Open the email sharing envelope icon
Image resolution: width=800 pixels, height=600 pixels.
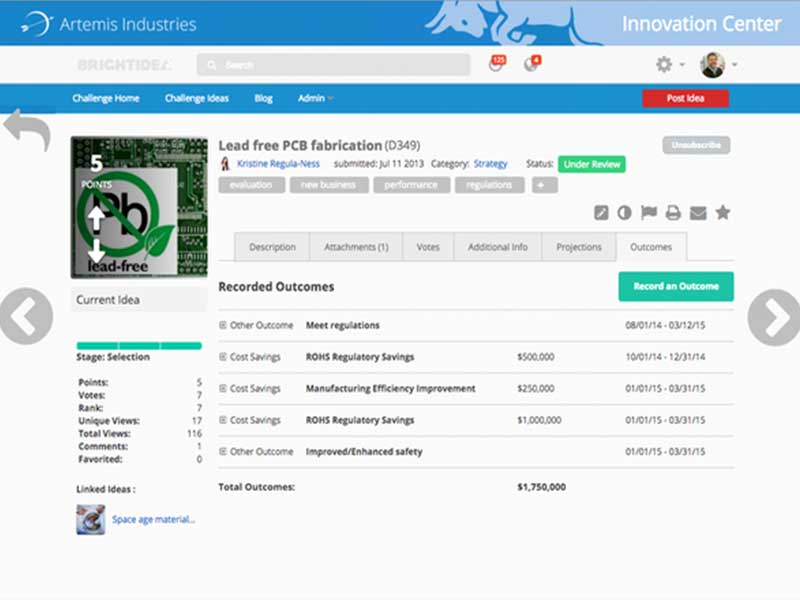(699, 212)
